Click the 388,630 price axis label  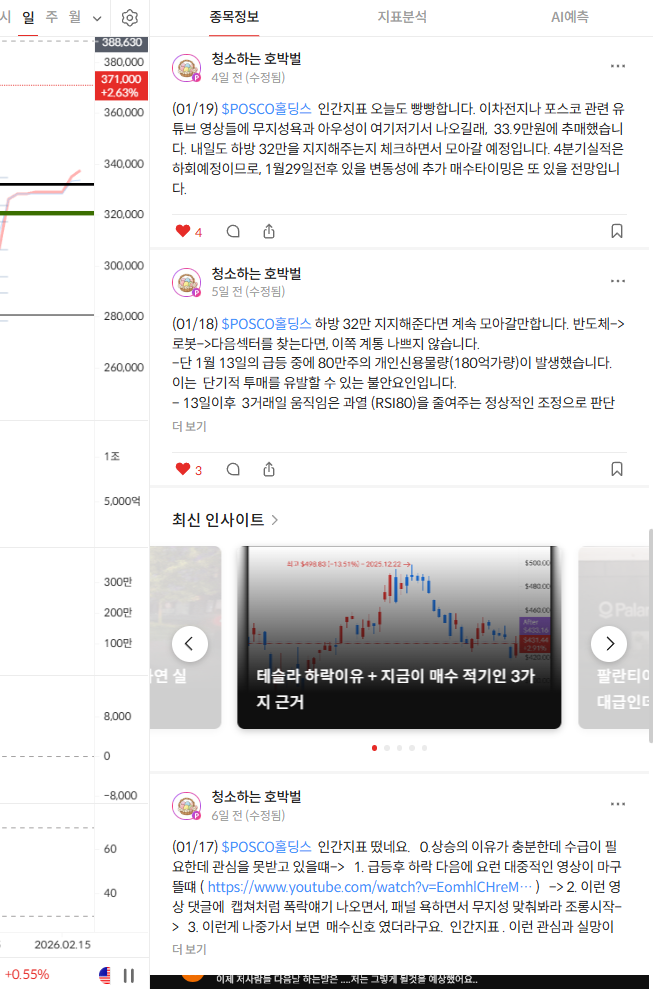click(122, 42)
